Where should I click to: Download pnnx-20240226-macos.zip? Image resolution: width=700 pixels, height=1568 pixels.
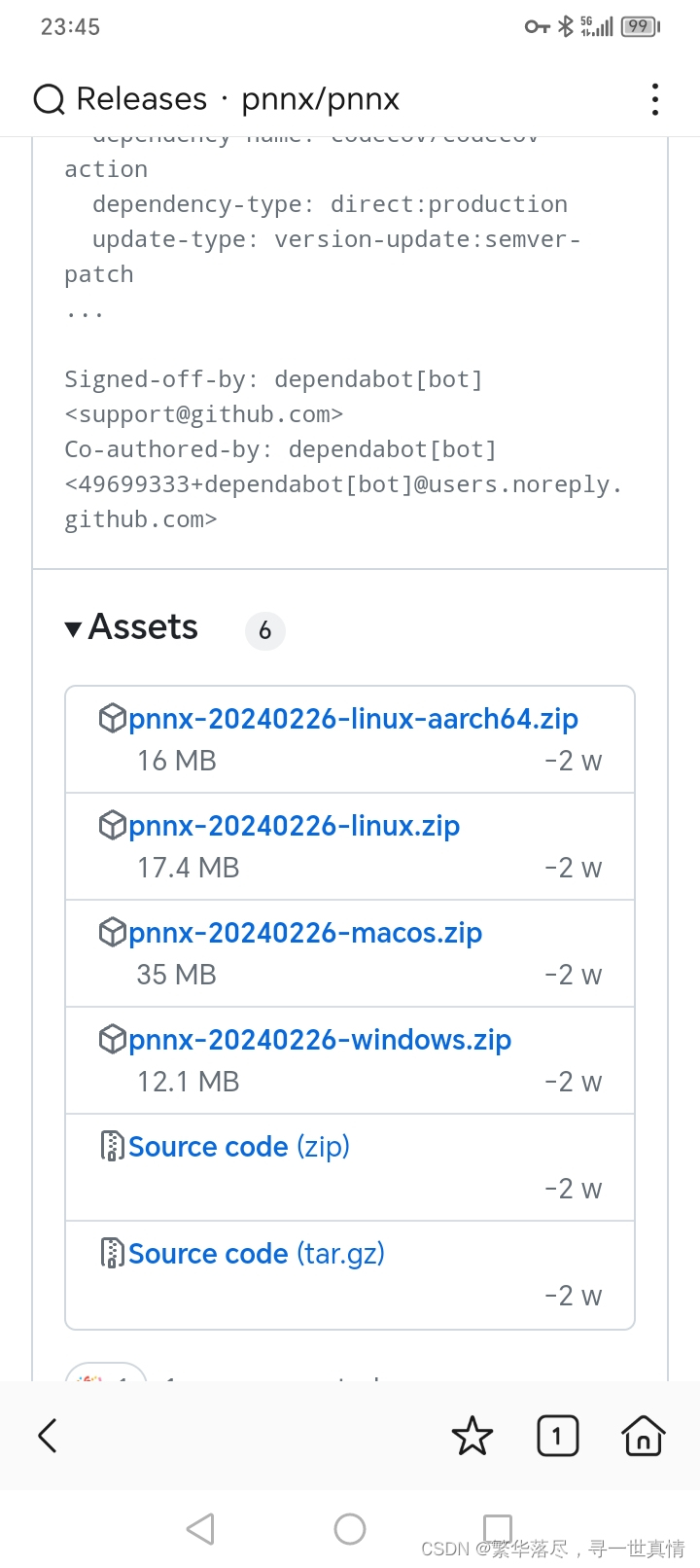(305, 933)
